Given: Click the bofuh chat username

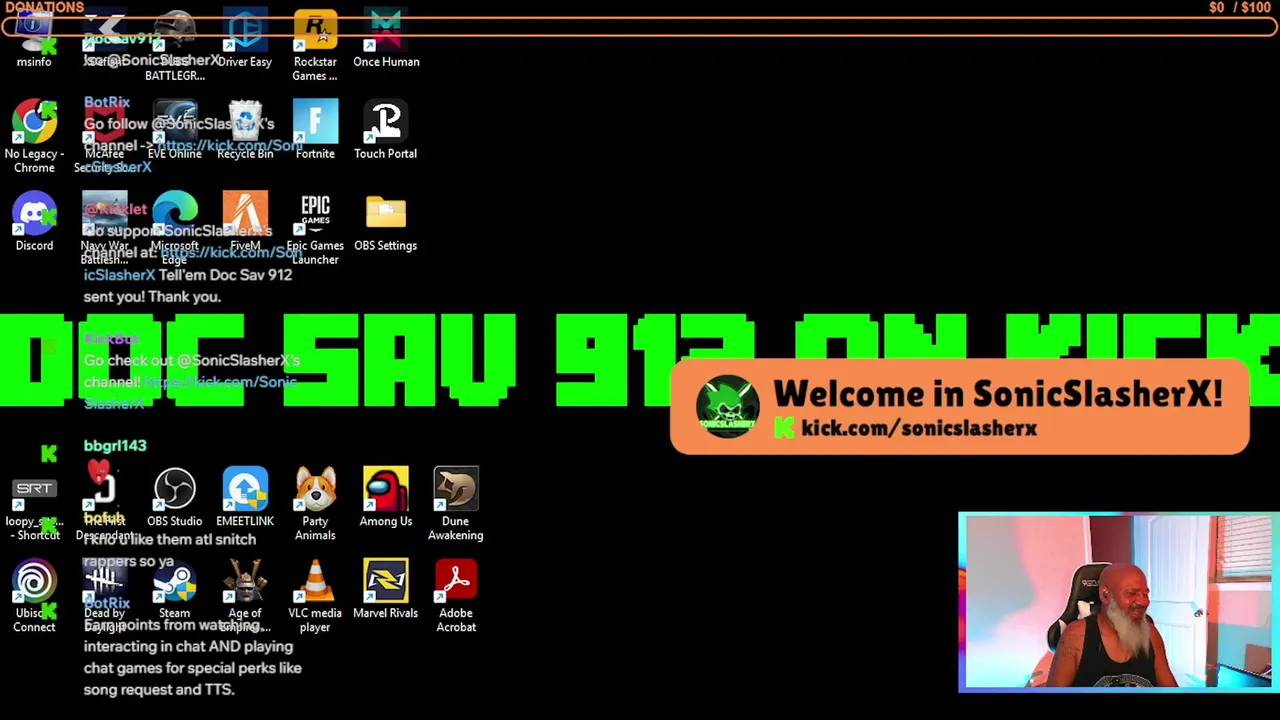Looking at the screenshot, I should [x=104, y=518].
